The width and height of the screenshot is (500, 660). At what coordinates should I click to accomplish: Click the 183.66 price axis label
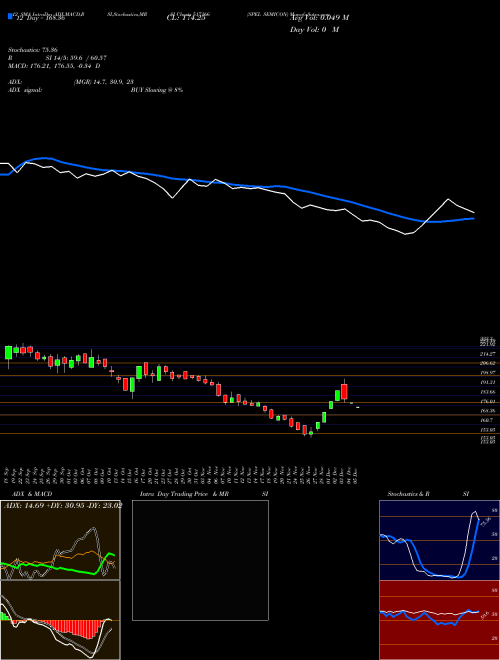487,392
